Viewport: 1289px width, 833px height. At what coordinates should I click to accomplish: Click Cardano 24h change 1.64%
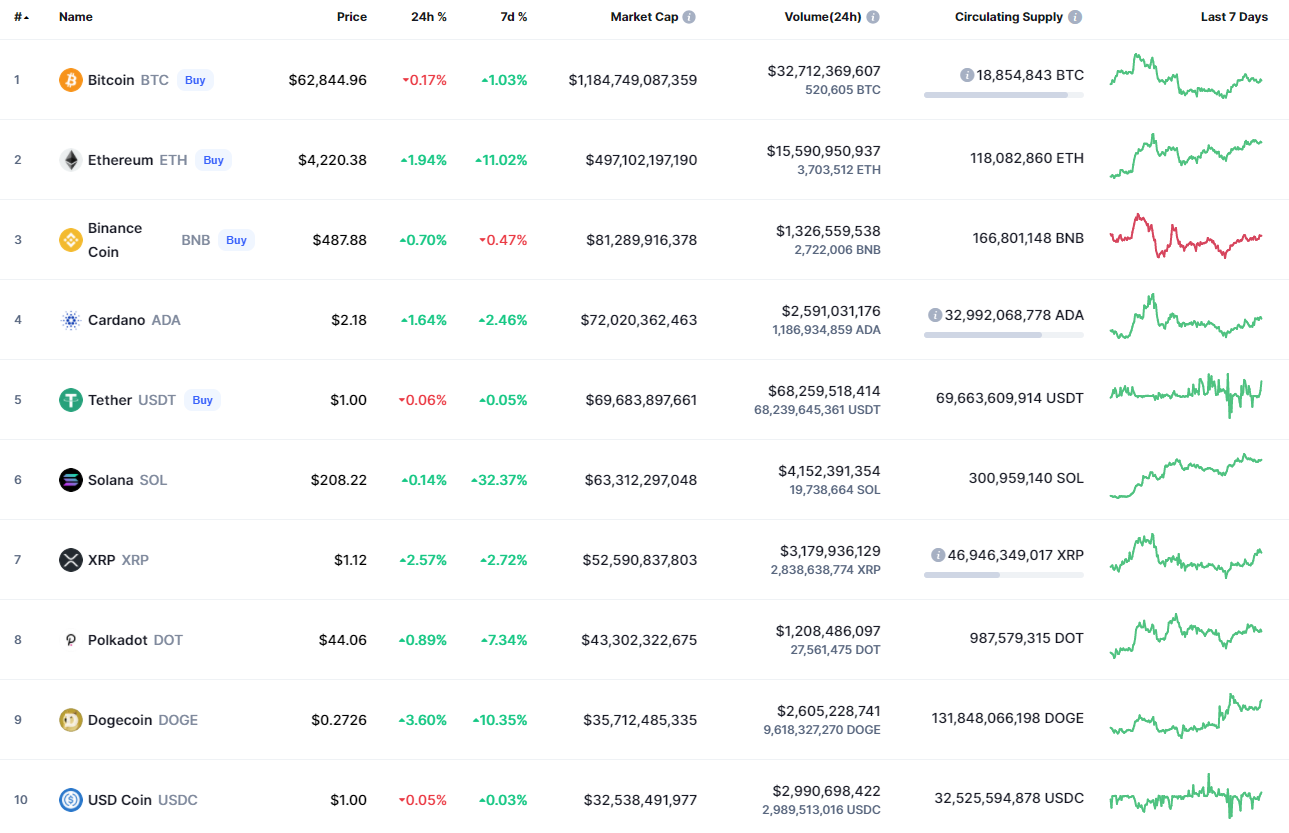click(423, 320)
